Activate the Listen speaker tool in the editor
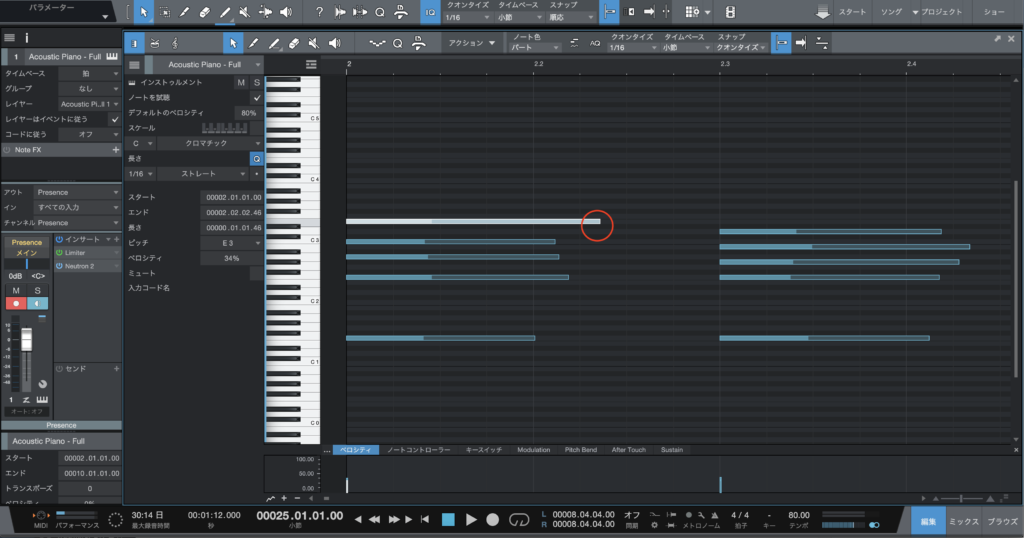This screenshot has width=1024, height=538. (x=333, y=44)
